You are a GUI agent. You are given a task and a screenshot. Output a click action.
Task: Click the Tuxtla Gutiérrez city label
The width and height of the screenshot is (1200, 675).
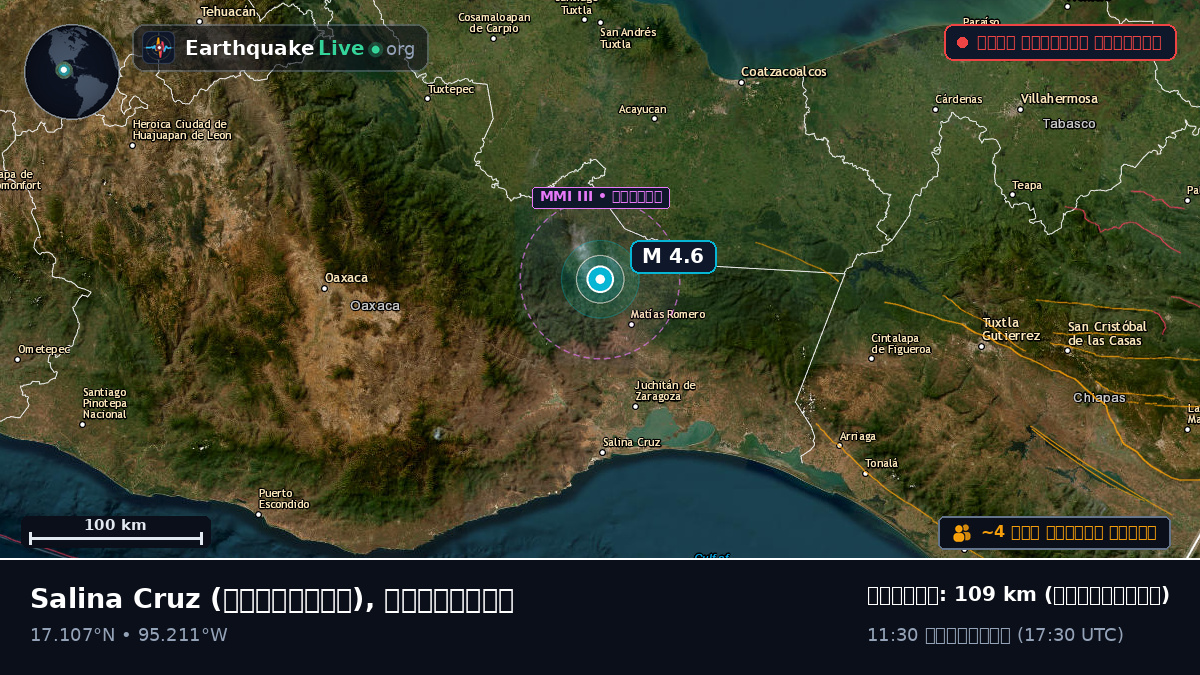1011,329
